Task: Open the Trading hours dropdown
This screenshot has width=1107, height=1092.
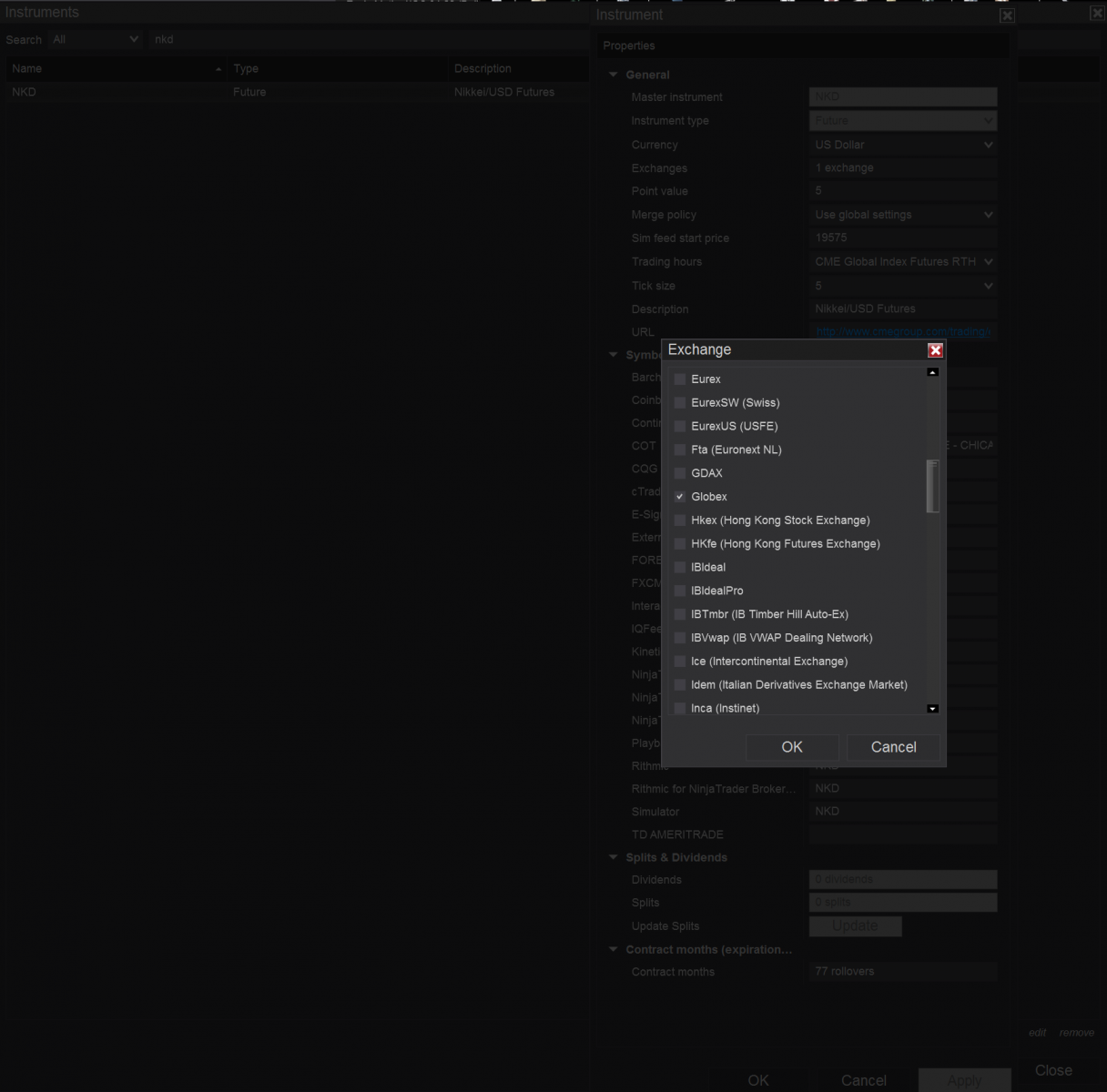Action: point(903,261)
